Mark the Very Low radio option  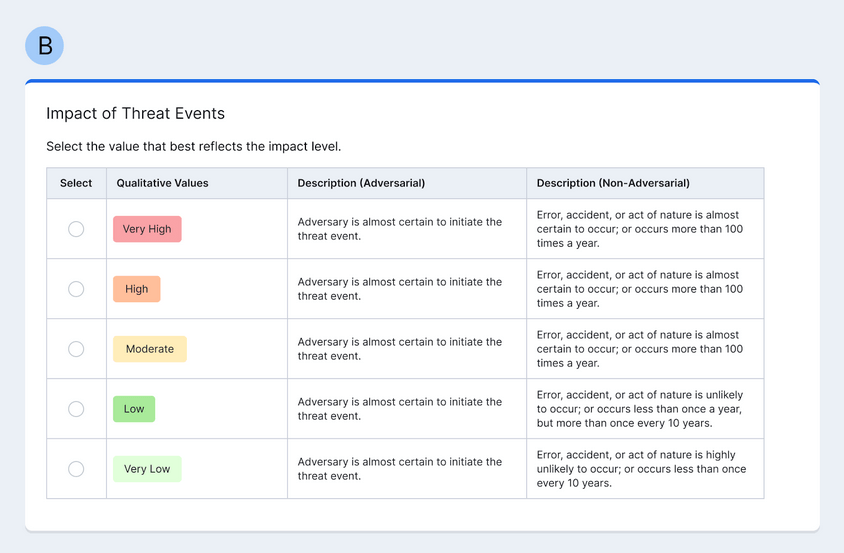pos(76,469)
